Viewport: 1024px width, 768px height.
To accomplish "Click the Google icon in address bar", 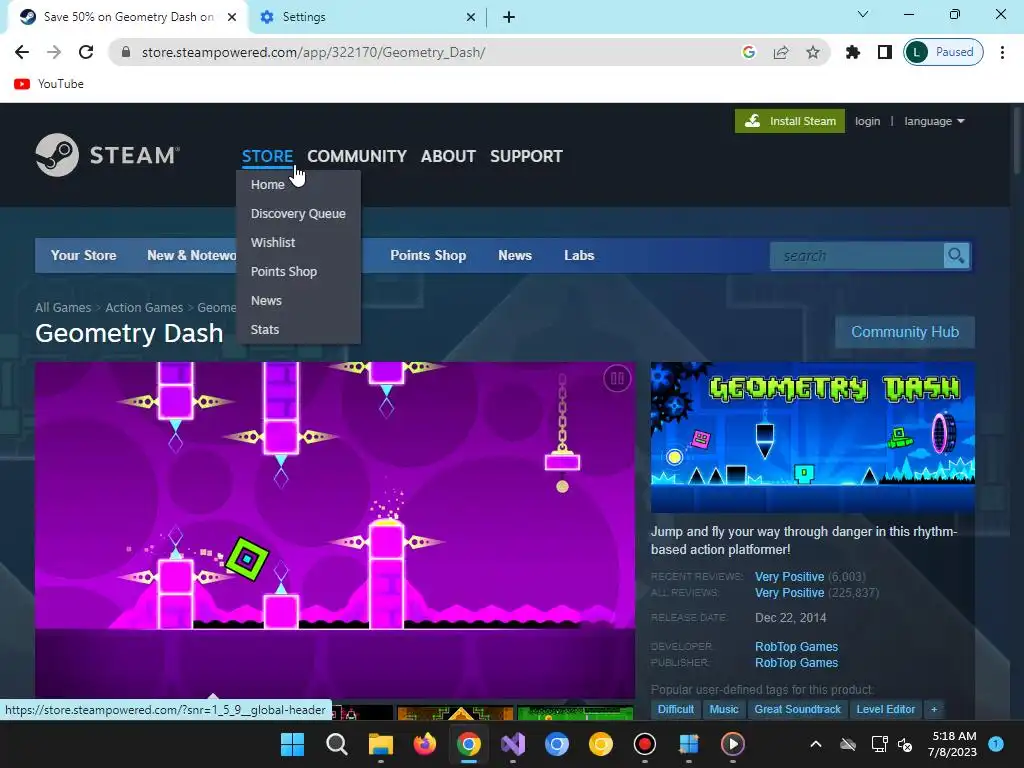I will (x=748, y=52).
